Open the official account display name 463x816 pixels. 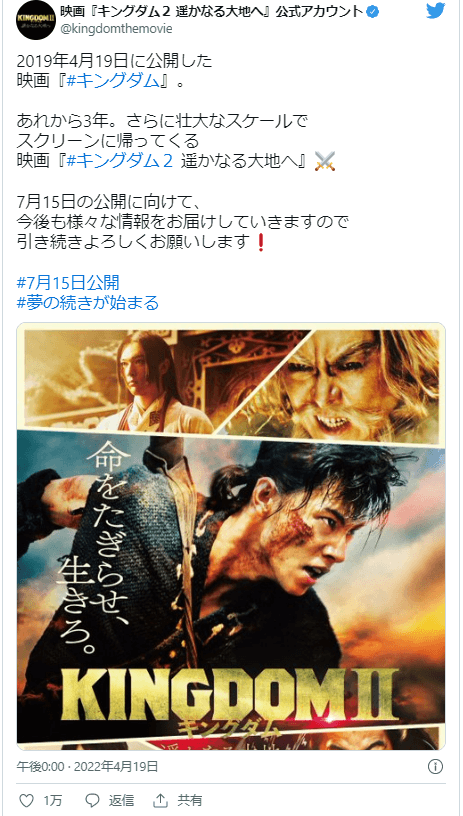click(212, 12)
